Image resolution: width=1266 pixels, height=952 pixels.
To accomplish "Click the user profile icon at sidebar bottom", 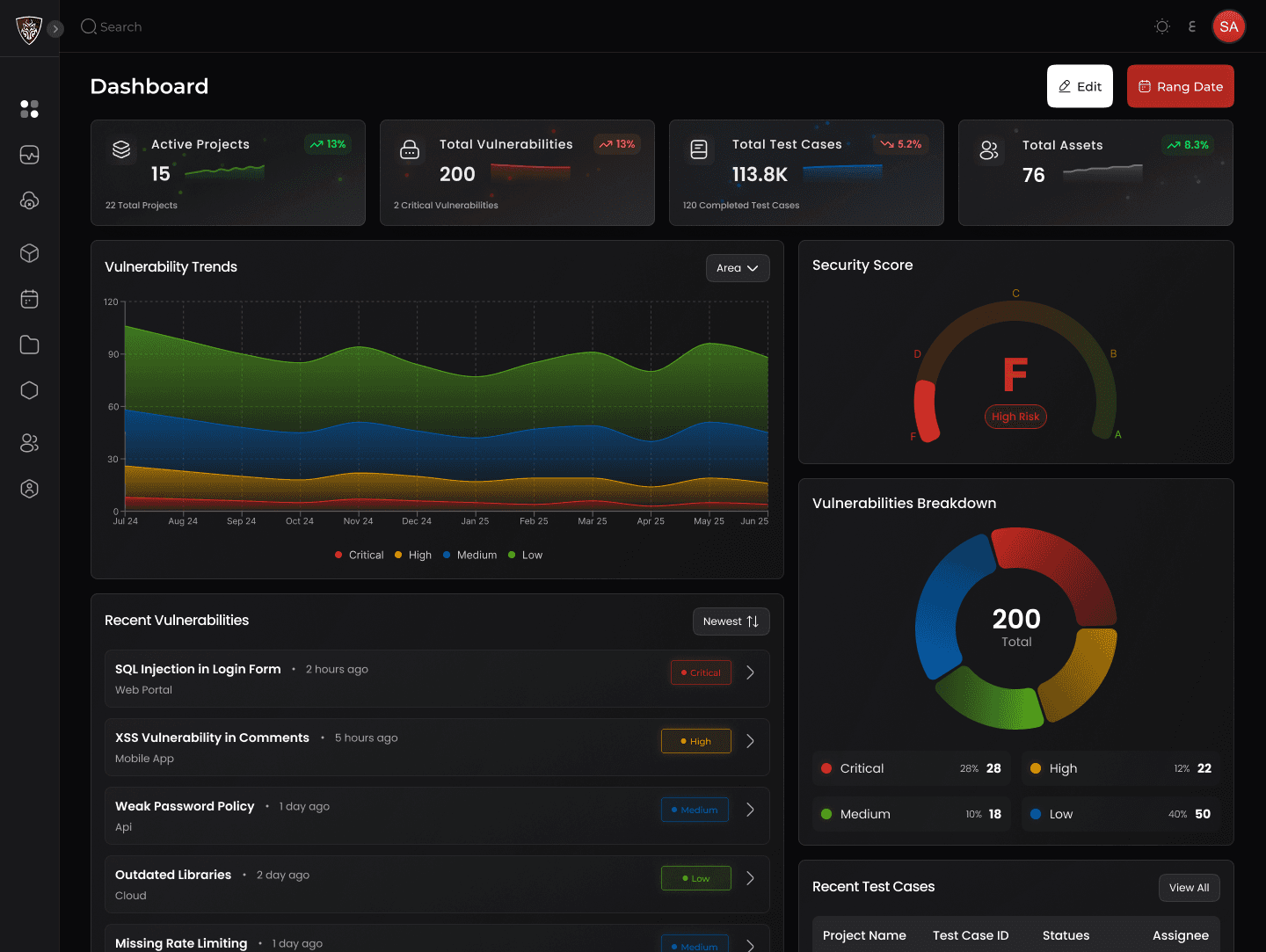I will tap(29, 489).
